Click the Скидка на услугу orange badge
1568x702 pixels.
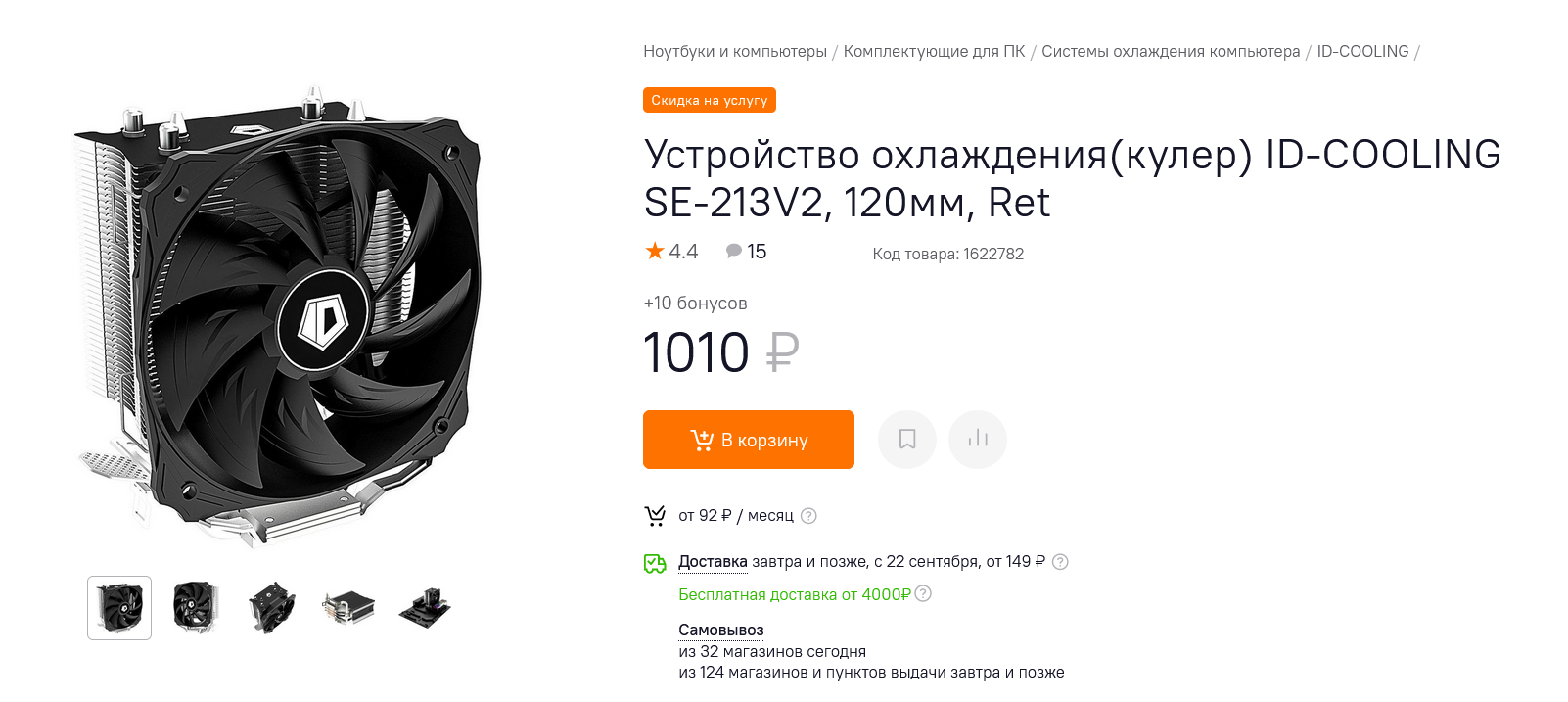pos(710,100)
